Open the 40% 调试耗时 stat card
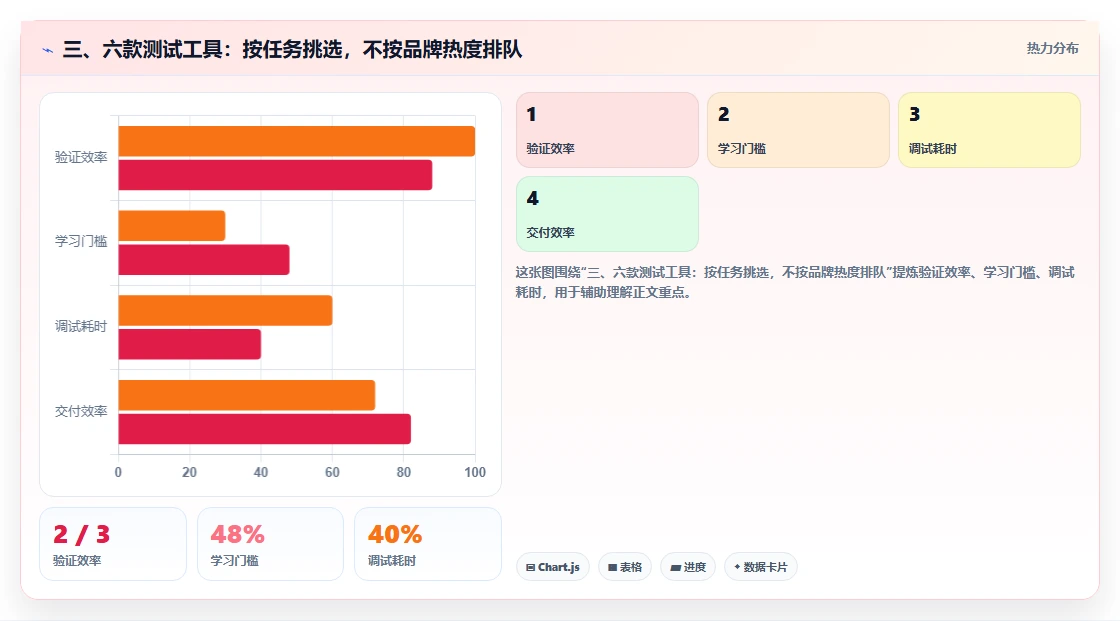 [x=428, y=544]
